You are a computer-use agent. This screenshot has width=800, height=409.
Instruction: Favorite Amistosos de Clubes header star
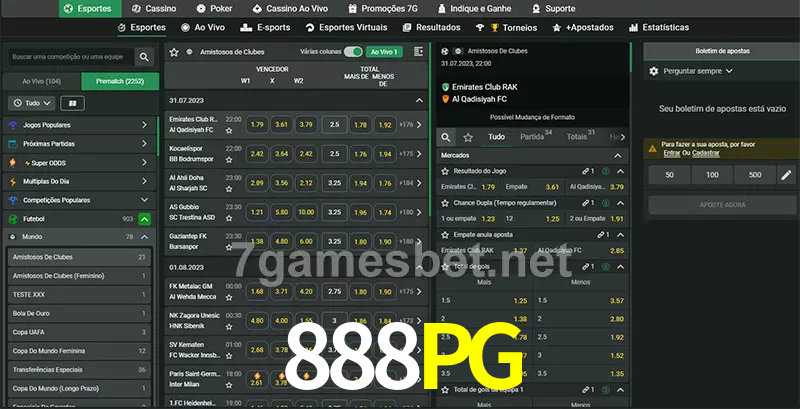point(174,52)
